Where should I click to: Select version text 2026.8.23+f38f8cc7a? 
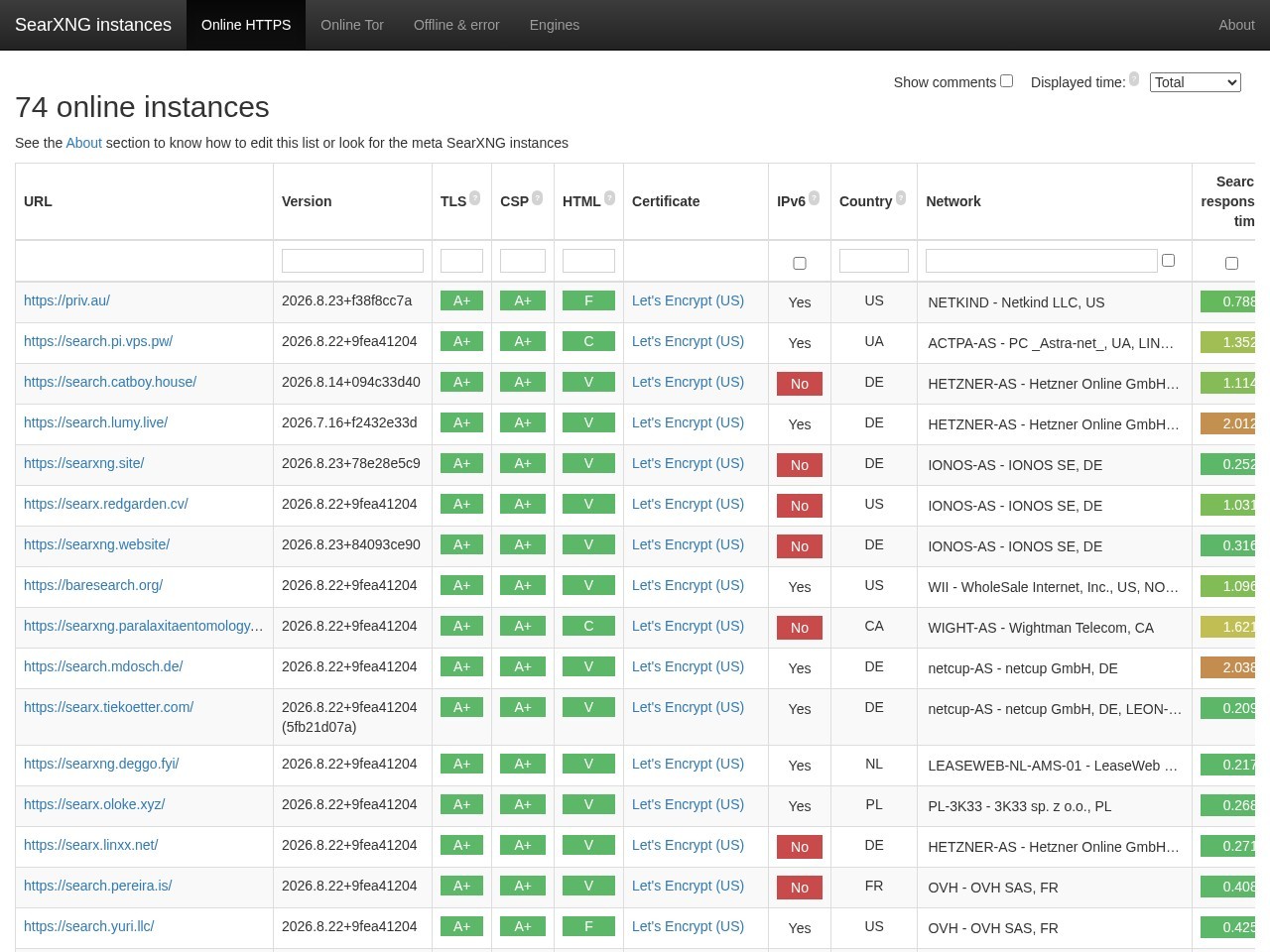point(346,300)
